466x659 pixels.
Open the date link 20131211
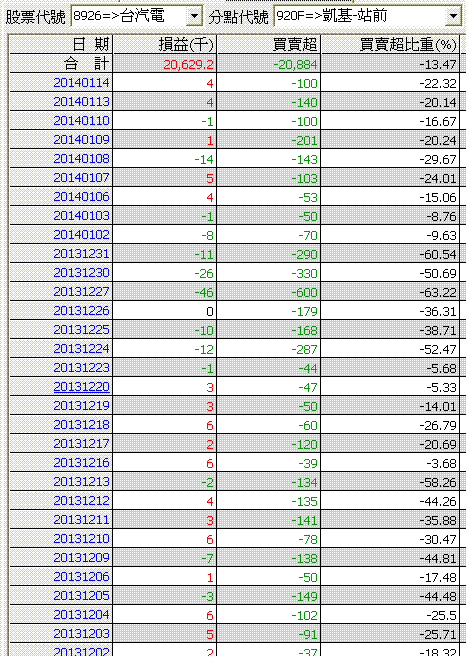[x=82, y=520]
